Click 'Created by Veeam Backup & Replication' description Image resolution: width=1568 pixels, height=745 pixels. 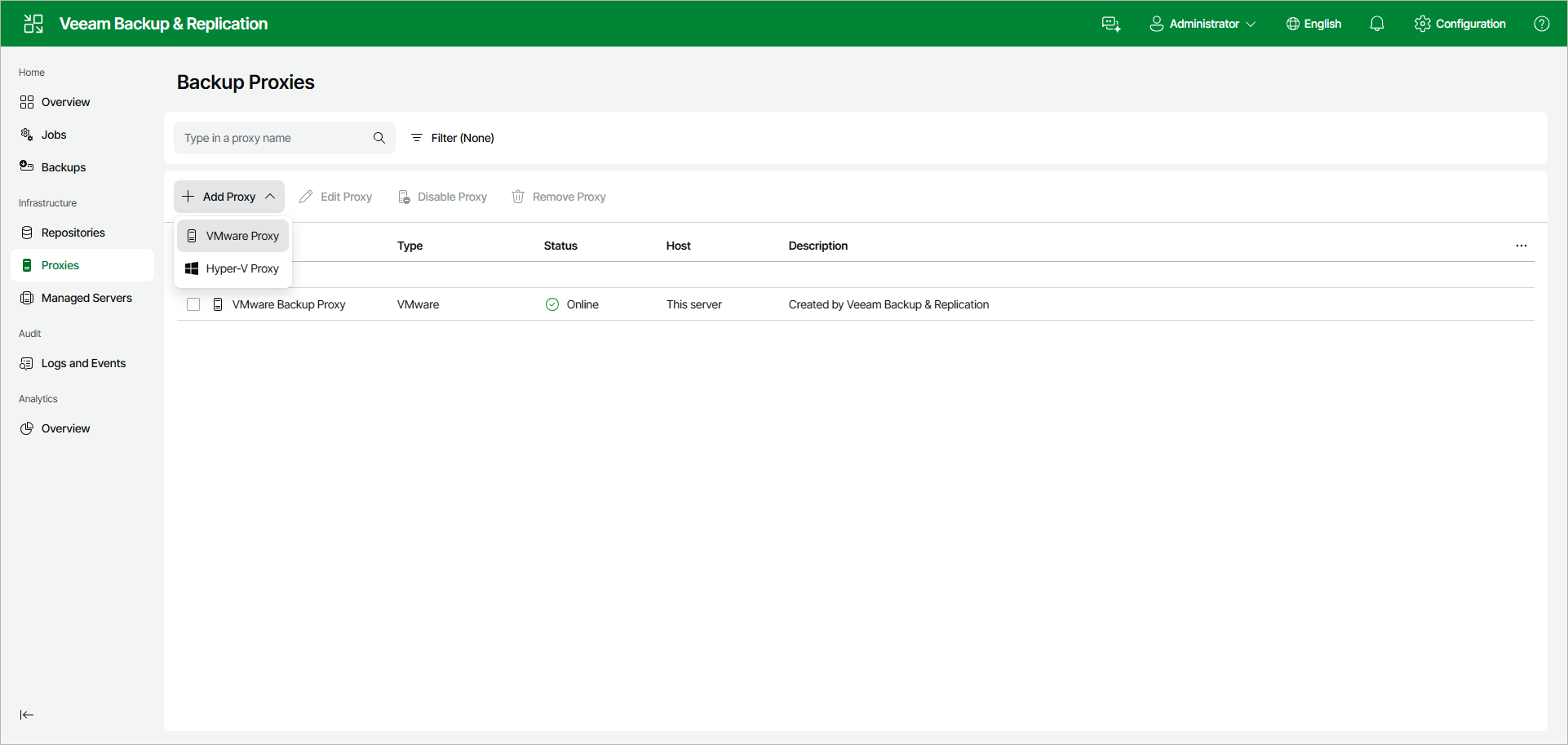888,304
